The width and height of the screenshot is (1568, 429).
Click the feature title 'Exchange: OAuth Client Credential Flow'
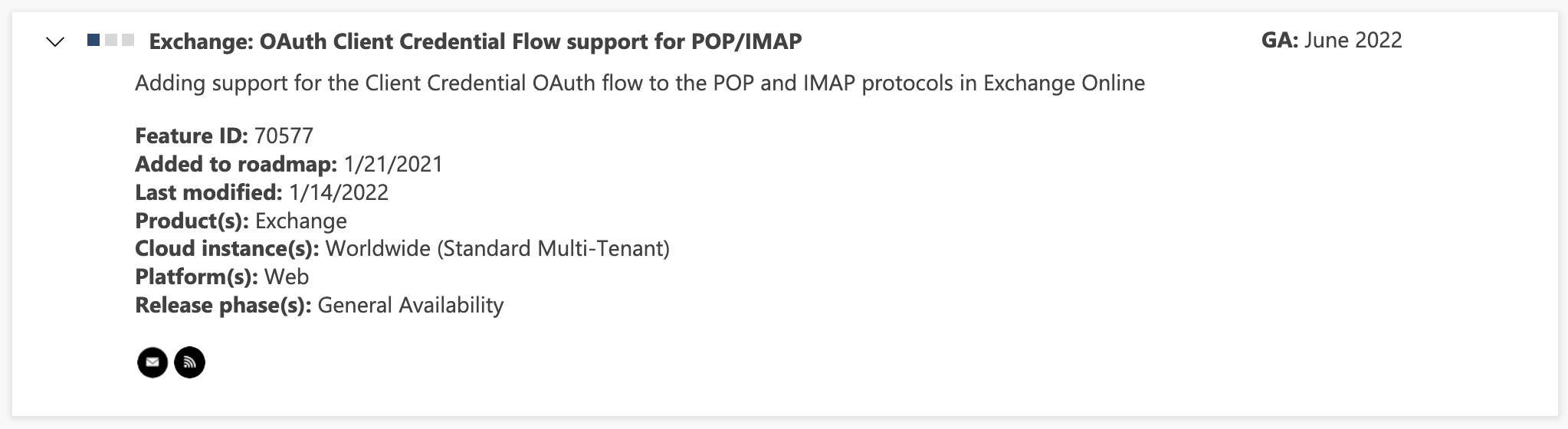tap(475, 41)
